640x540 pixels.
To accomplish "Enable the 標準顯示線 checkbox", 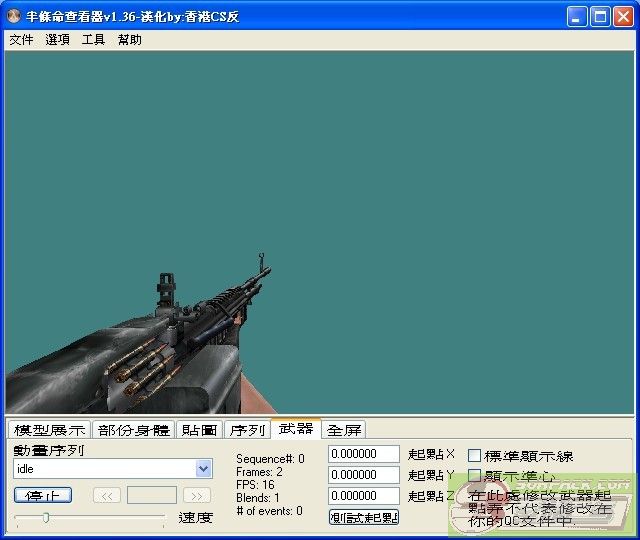I will [x=474, y=455].
